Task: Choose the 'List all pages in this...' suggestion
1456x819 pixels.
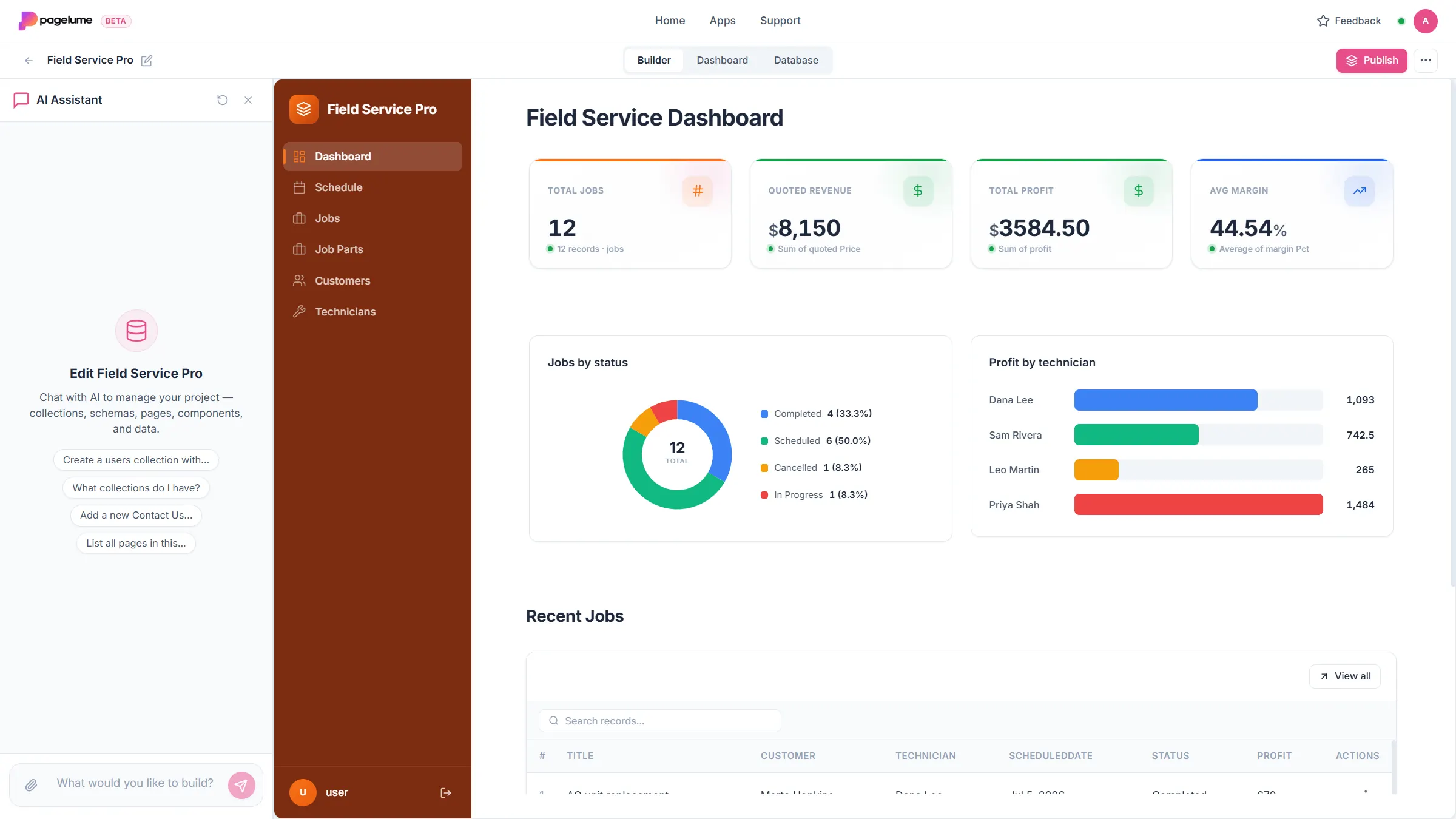Action: click(x=136, y=543)
